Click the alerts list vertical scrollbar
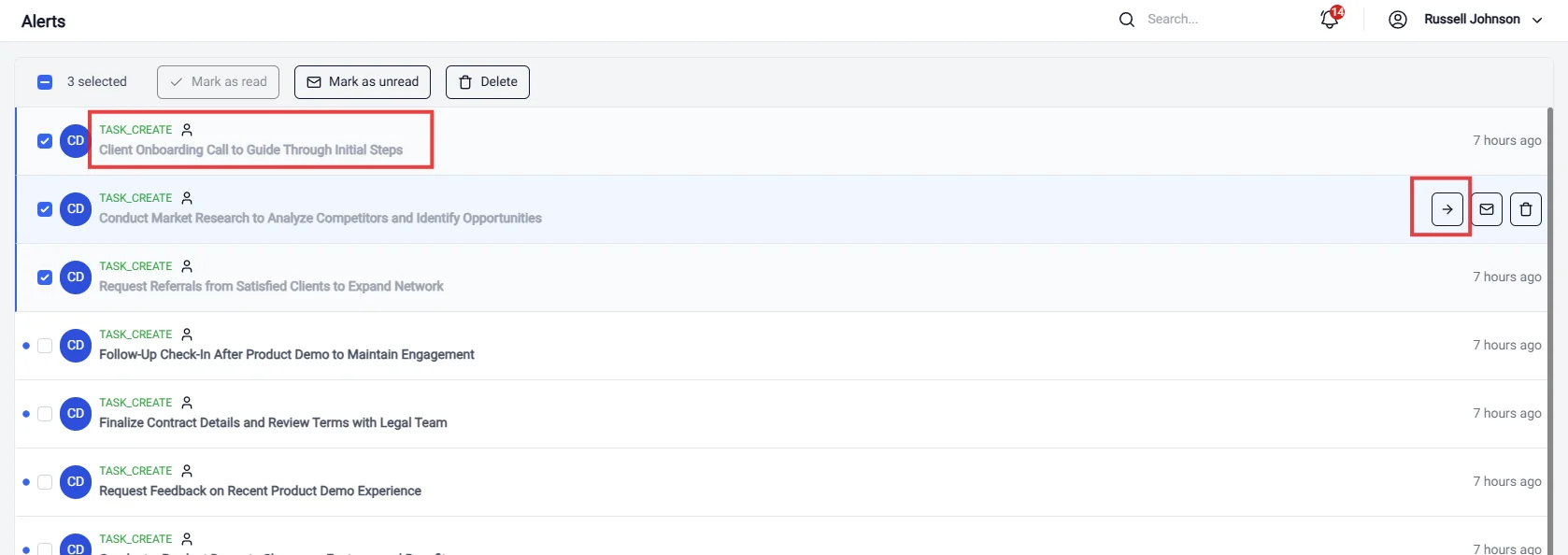 1548,331
